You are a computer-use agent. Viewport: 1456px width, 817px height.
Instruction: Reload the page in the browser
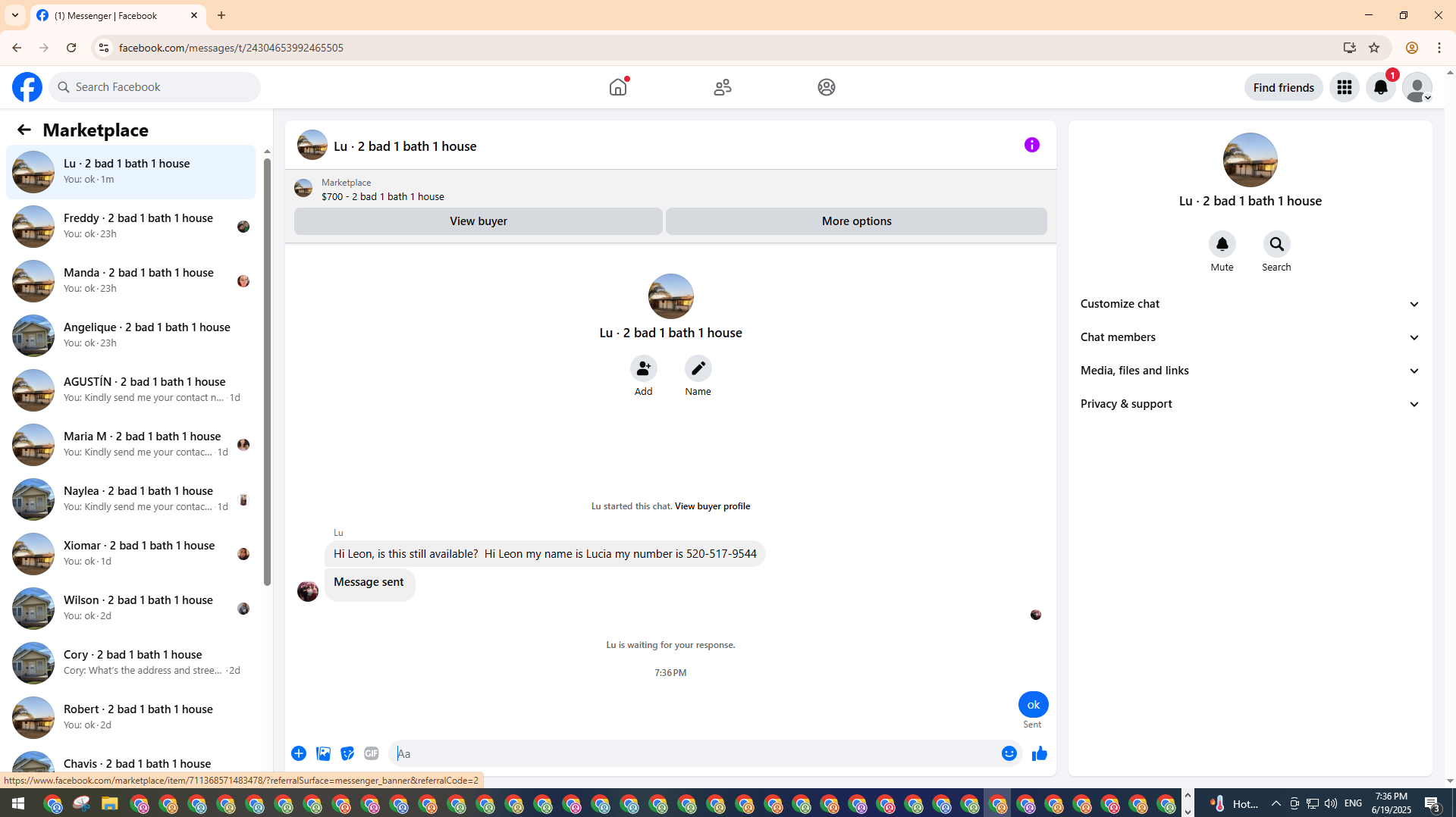tap(71, 48)
